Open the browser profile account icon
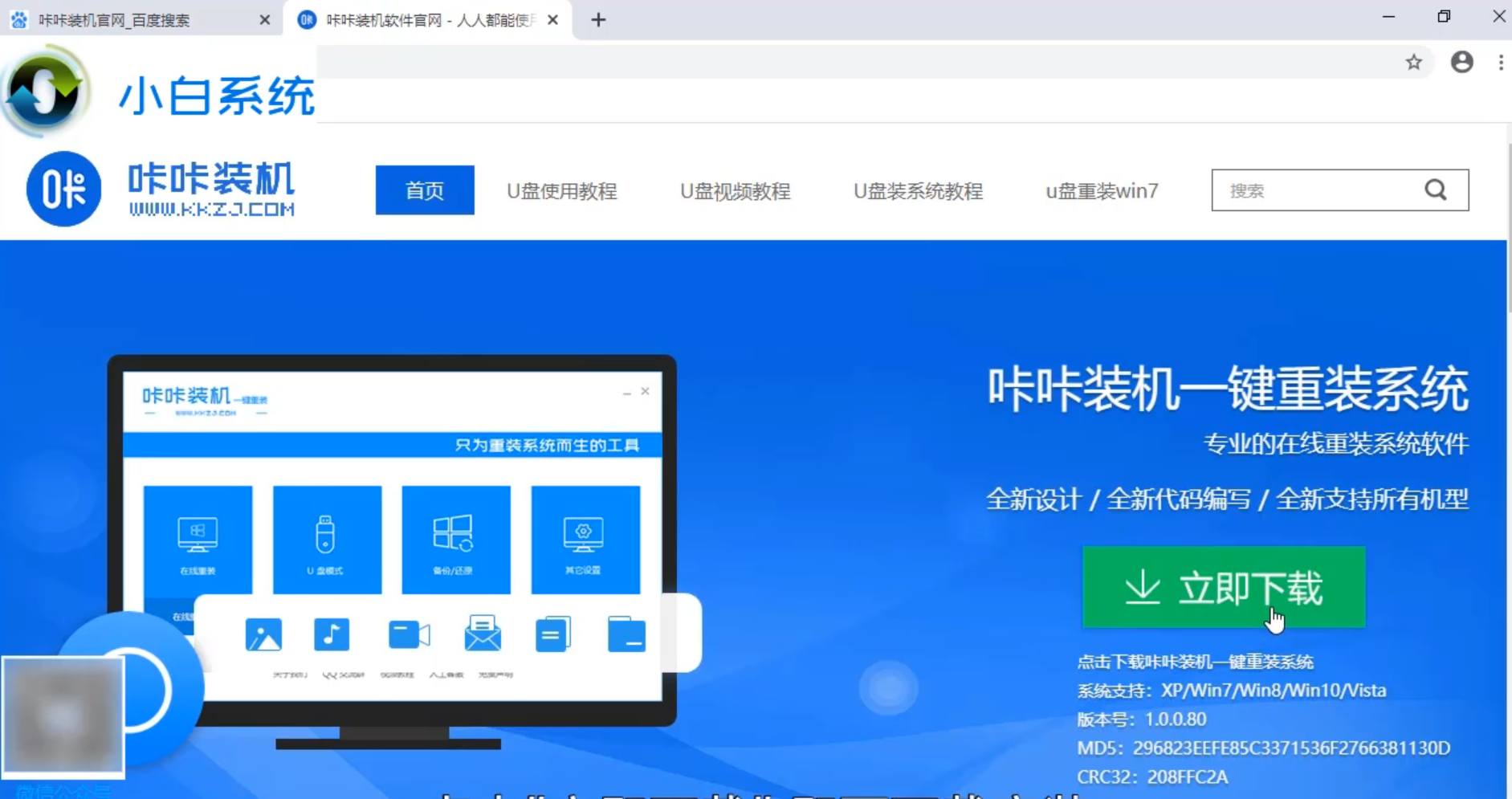The image size is (1512, 799). tap(1462, 62)
